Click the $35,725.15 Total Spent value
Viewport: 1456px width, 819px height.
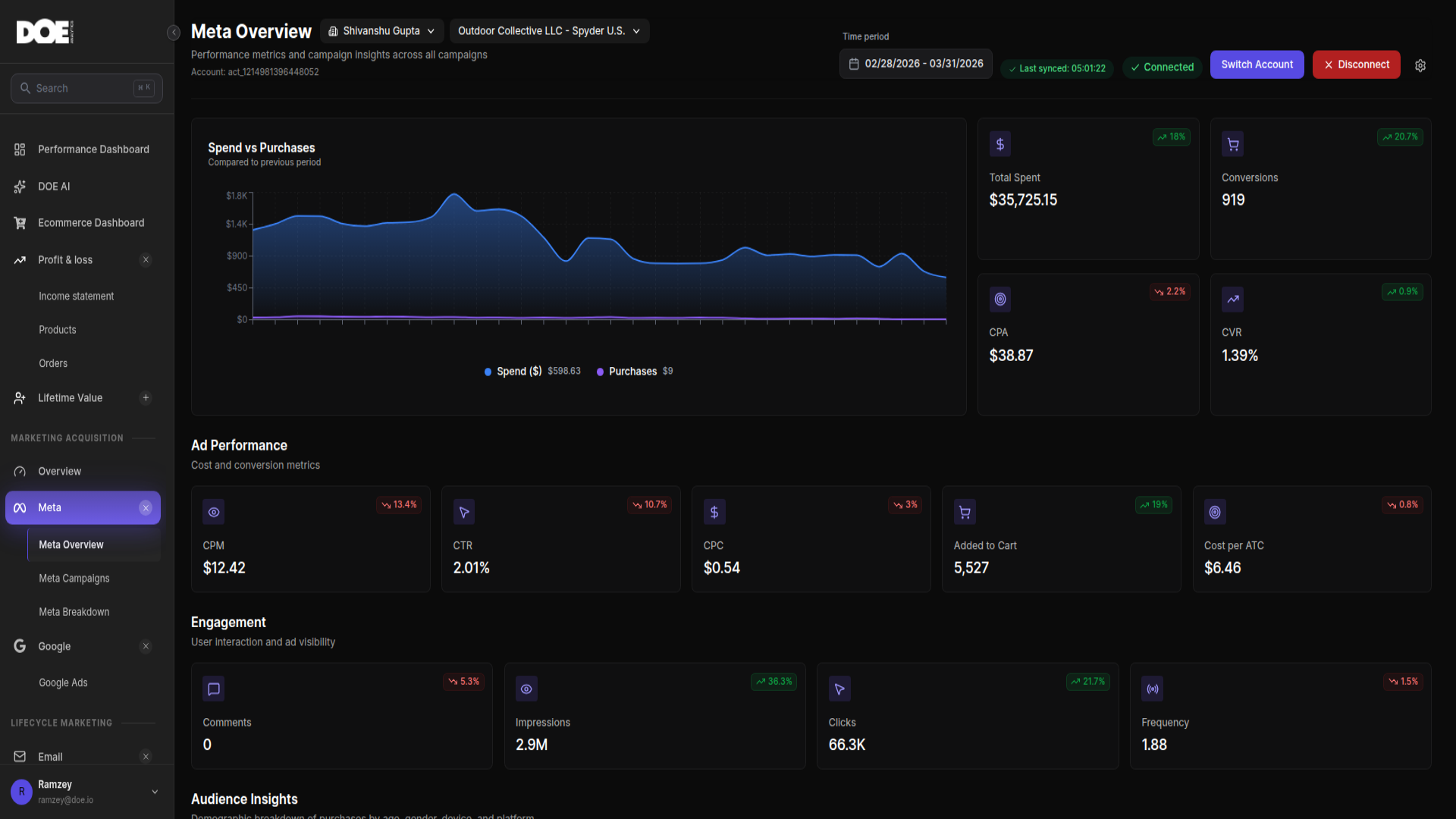pyautogui.click(x=1023, y=200)
